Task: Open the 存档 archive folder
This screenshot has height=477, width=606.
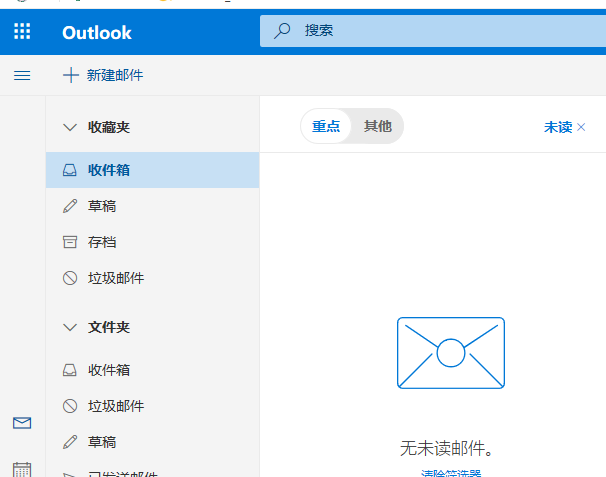Action: (101, 242)
